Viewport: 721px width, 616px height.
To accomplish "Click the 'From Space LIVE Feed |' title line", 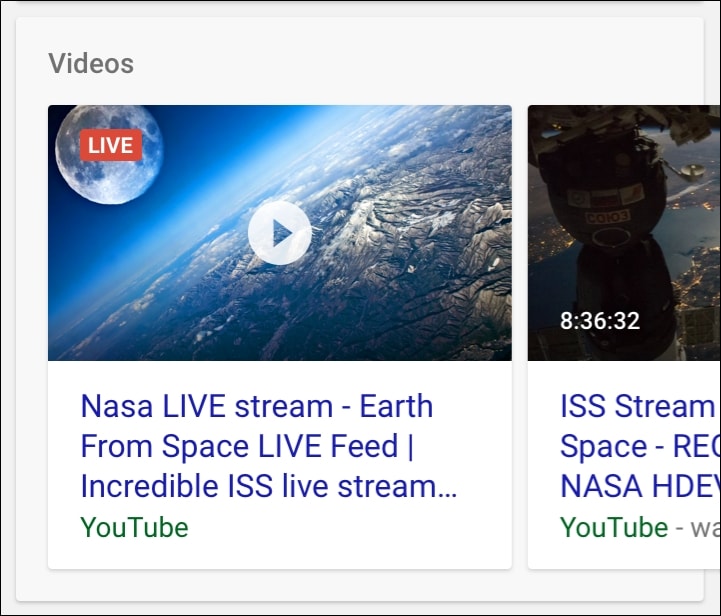I will pyautogui.click(x=247, y=447).
